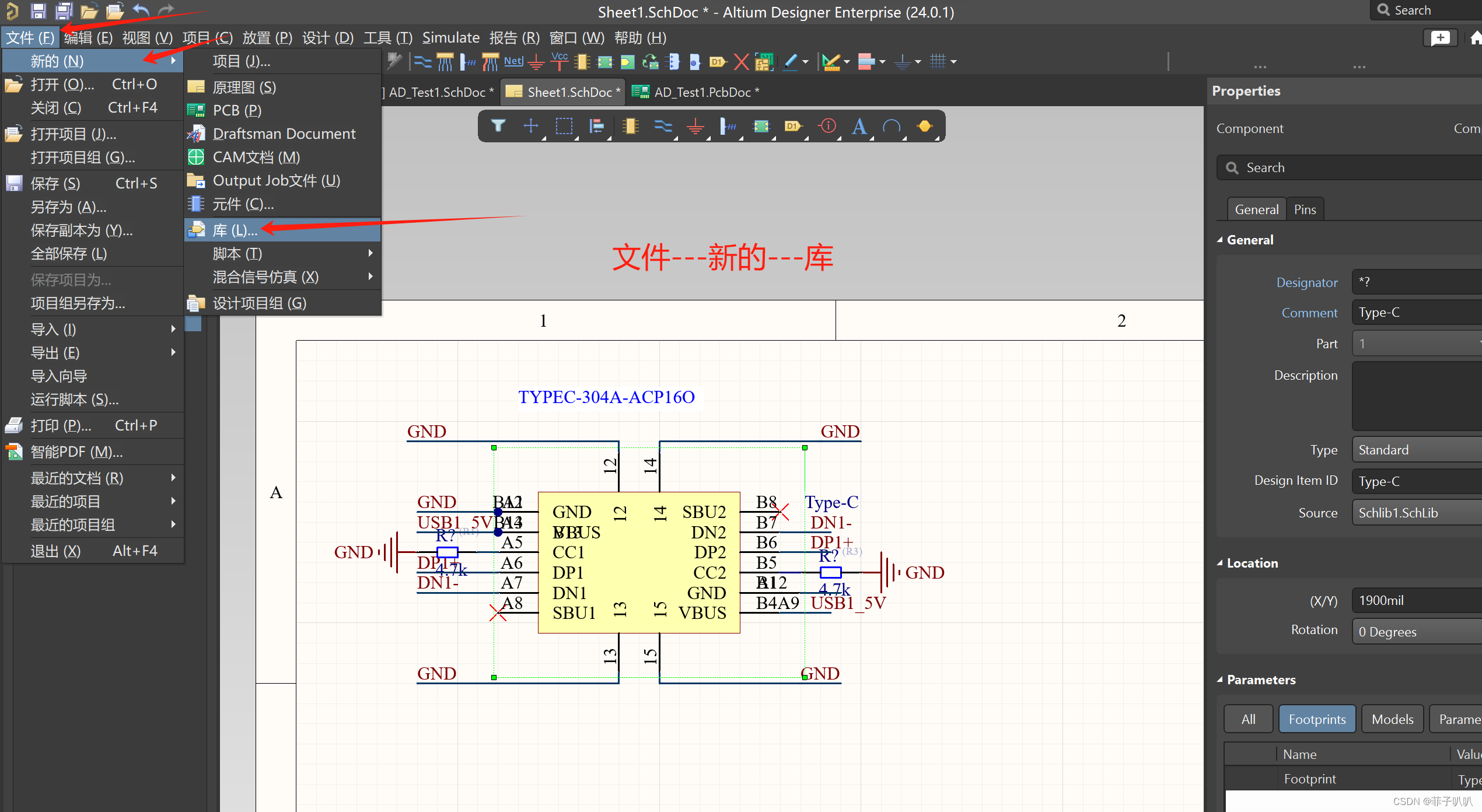
Task: Click the Net Label toolbar icon
Action: point(513,61)
